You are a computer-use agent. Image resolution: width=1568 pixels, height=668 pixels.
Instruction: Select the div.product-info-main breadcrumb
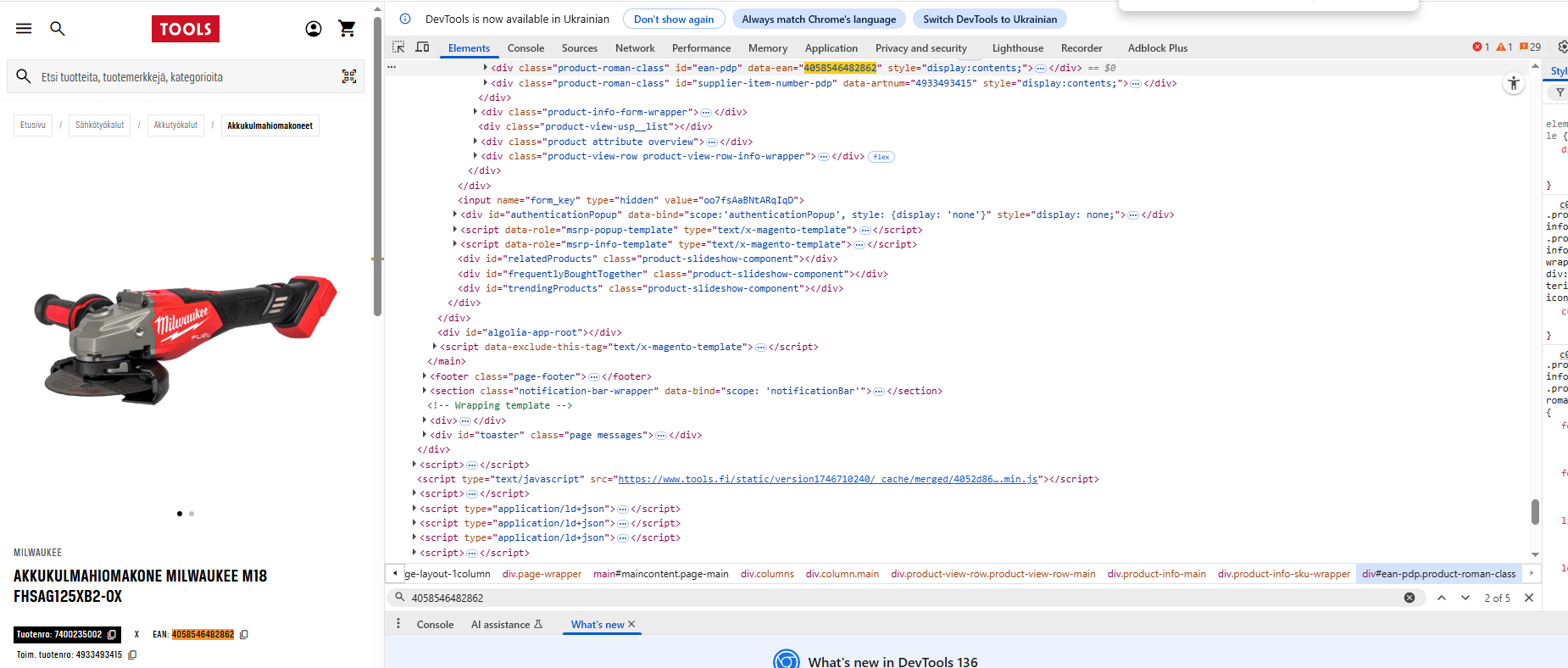coord(1156,574)
